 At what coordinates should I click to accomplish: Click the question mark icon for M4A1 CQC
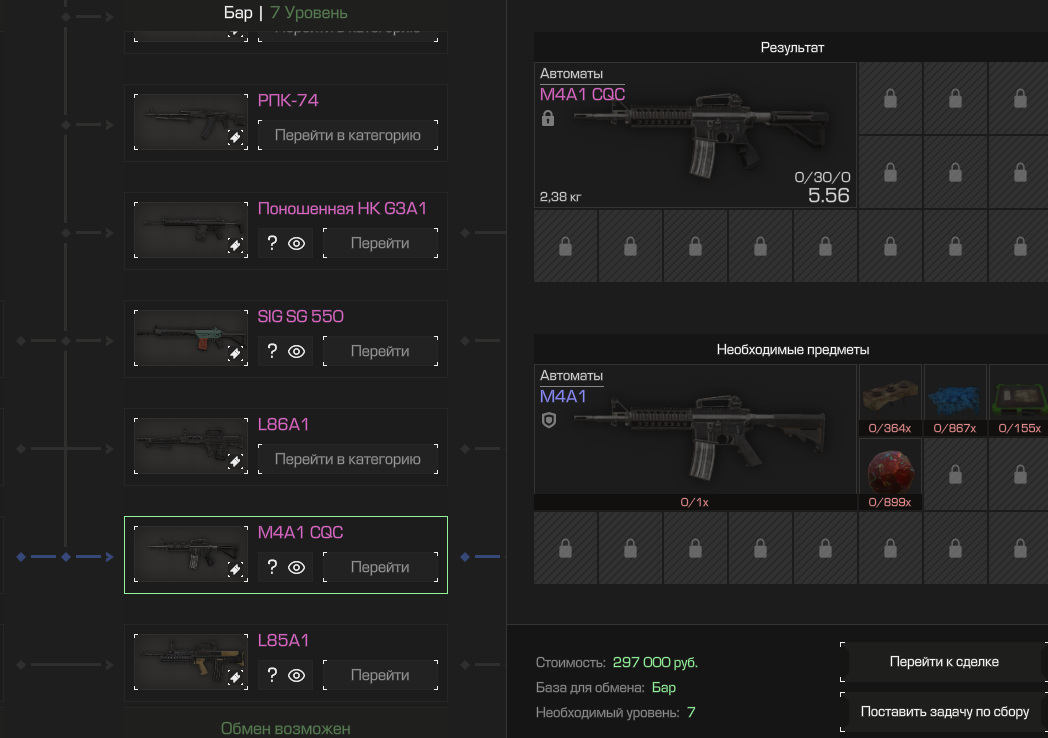point(272,567)
